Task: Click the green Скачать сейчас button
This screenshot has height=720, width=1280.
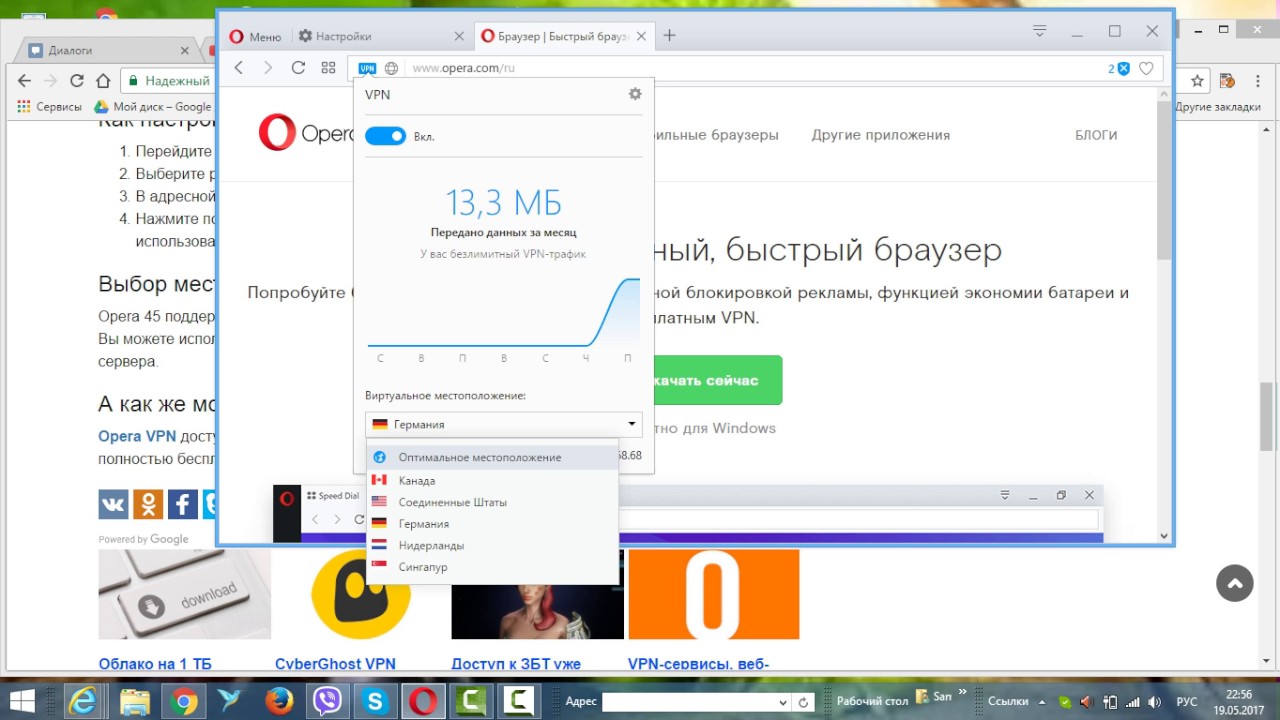Action: pyautogui.click(x=718, y=381)
